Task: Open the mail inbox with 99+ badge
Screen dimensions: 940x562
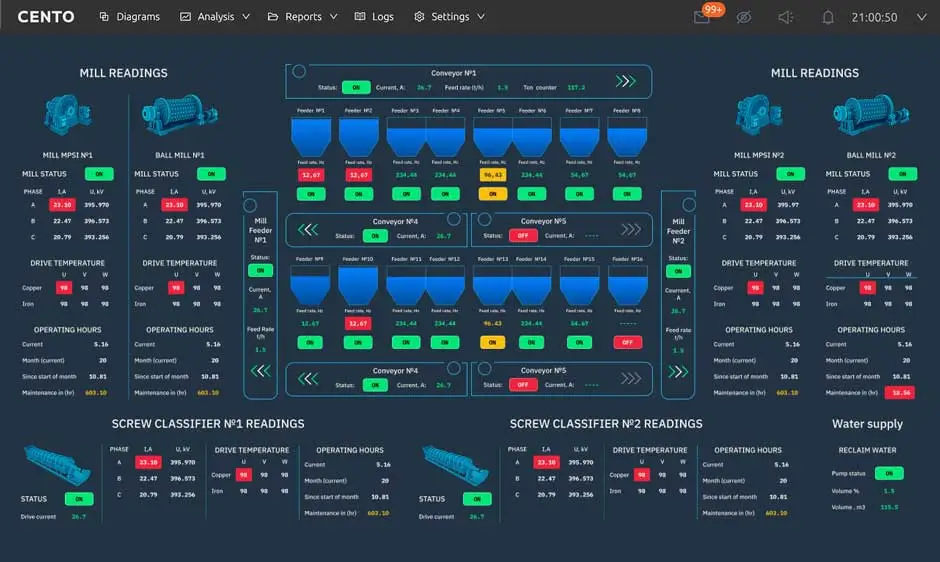Action: coord(703,17)
